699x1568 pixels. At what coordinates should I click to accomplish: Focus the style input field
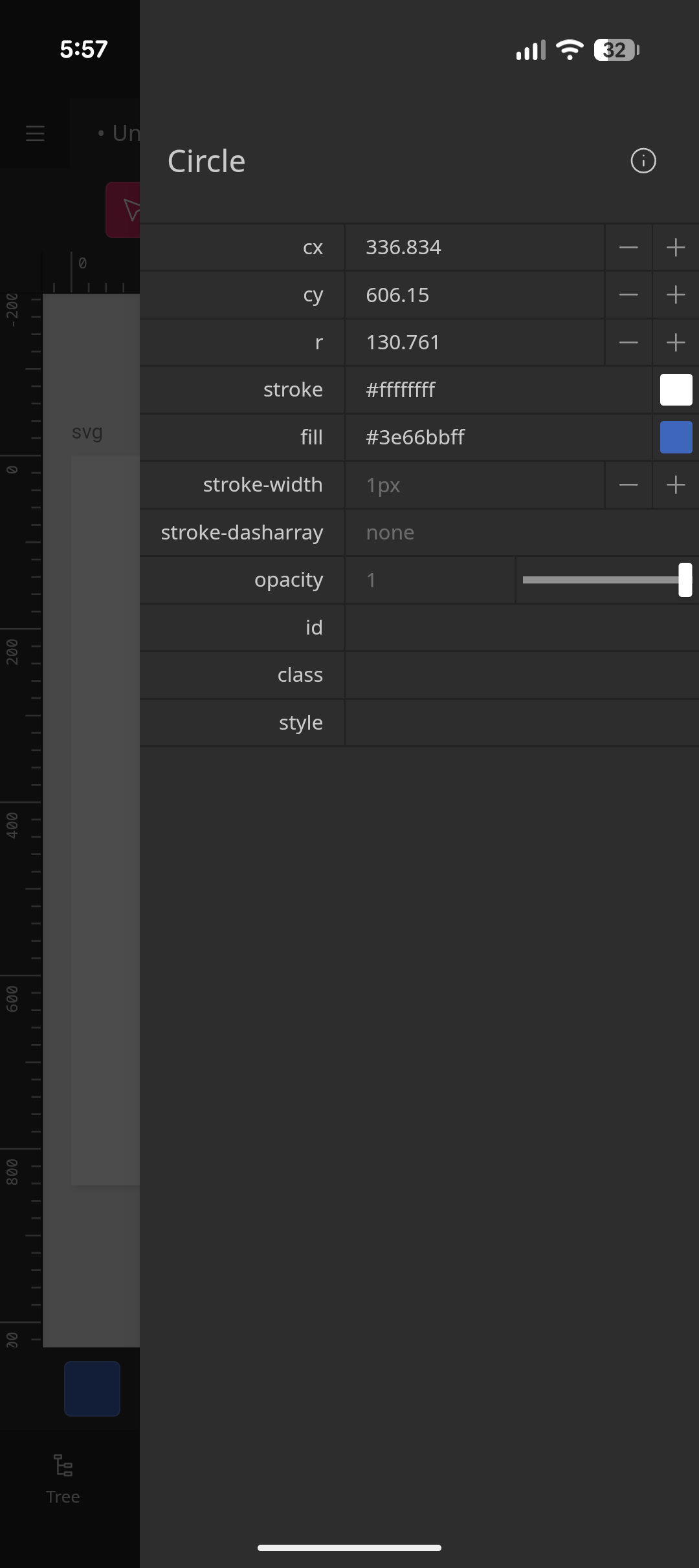[521, 723]
